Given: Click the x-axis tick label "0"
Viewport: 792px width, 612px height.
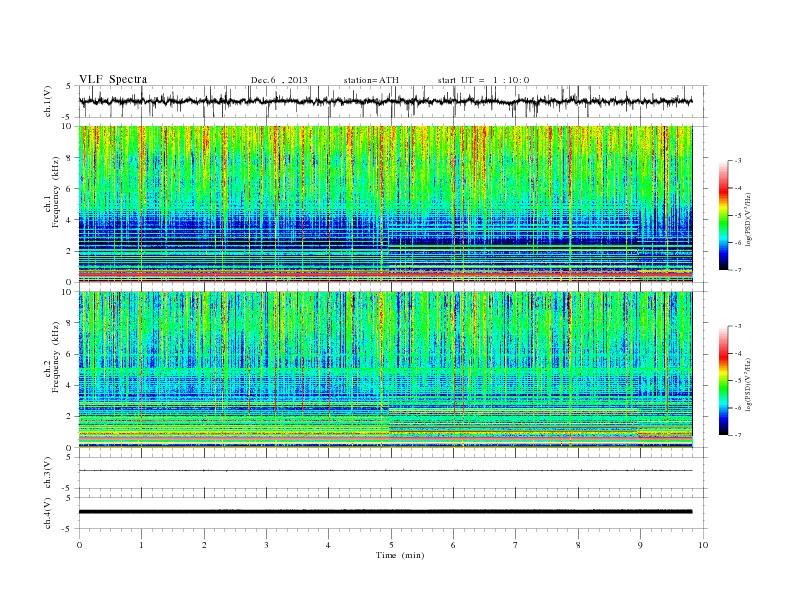Looking at the screenshot, I should click(x=79, y=545).
